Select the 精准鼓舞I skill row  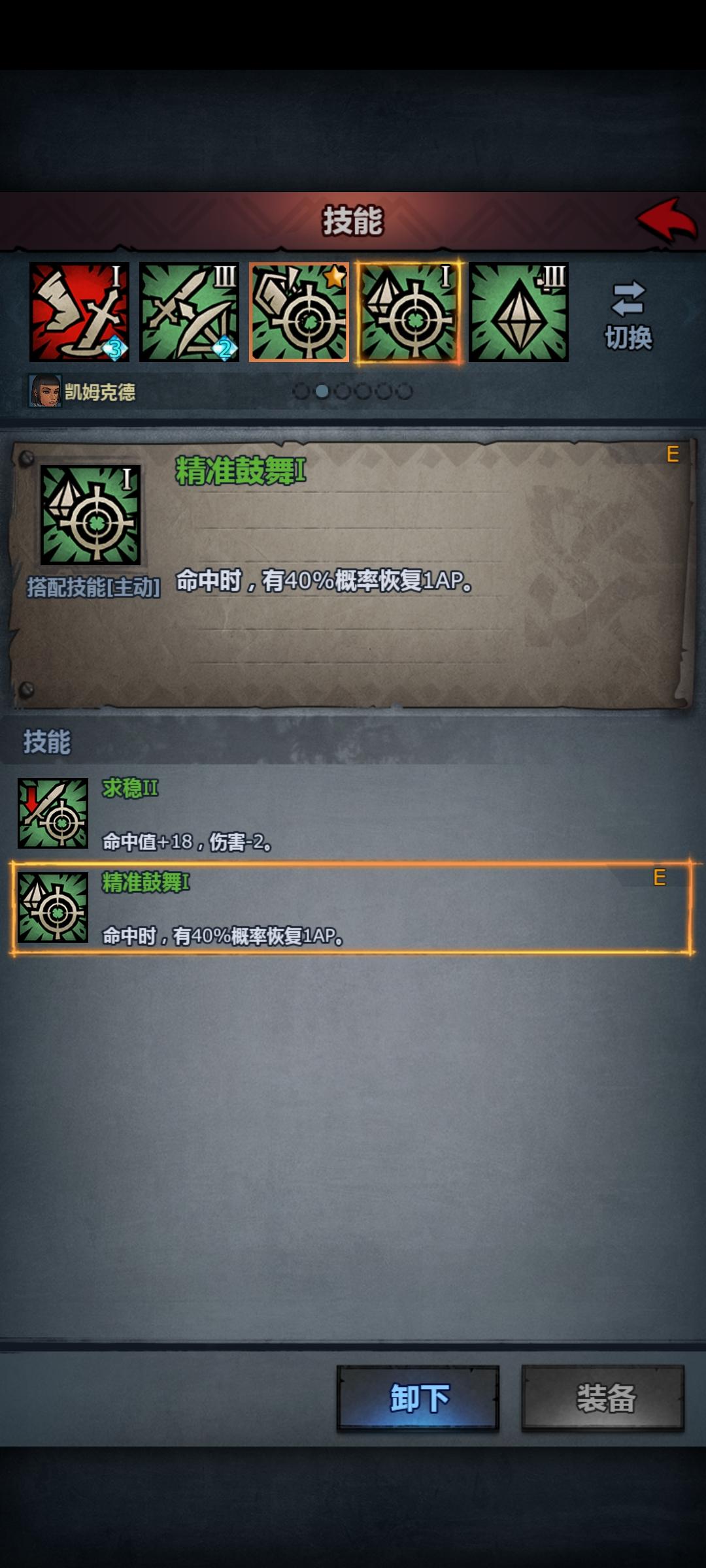point(352,908)
